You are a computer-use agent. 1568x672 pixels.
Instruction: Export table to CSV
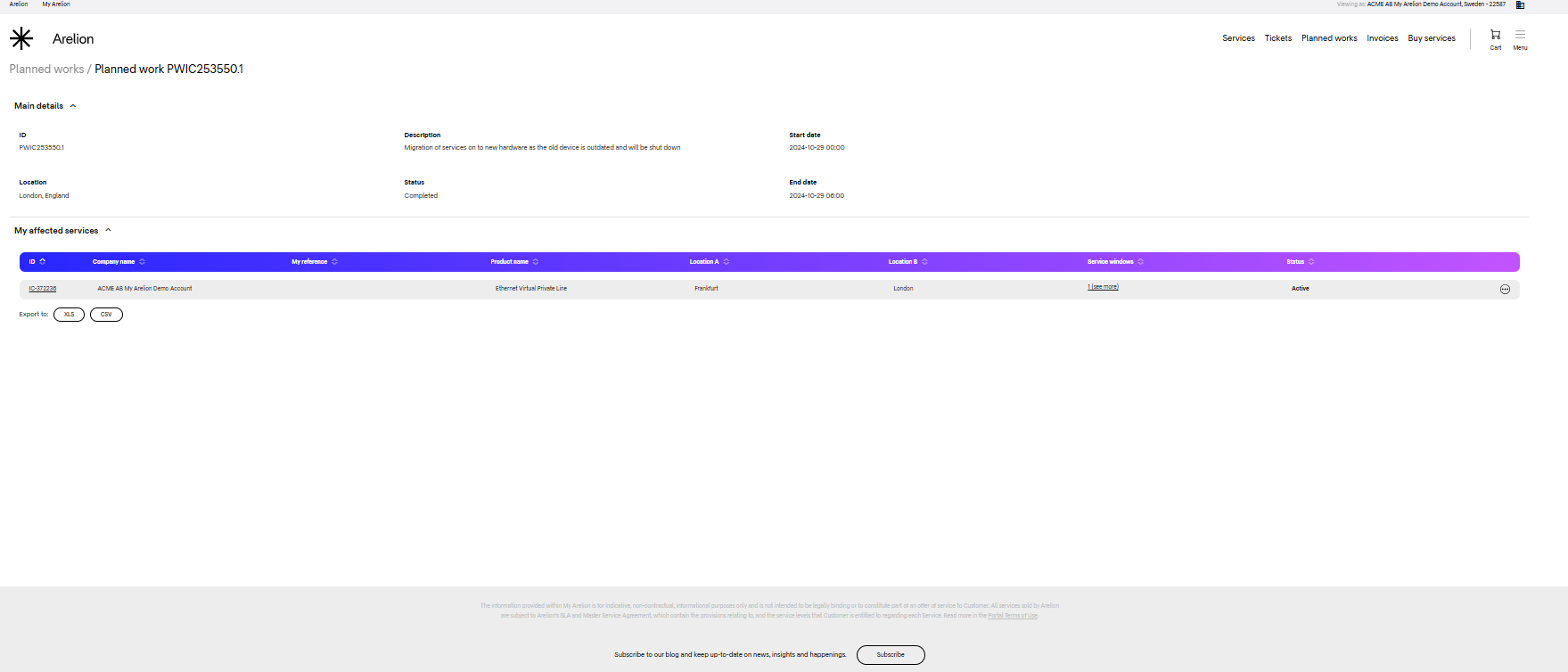[x=106, y=315]
